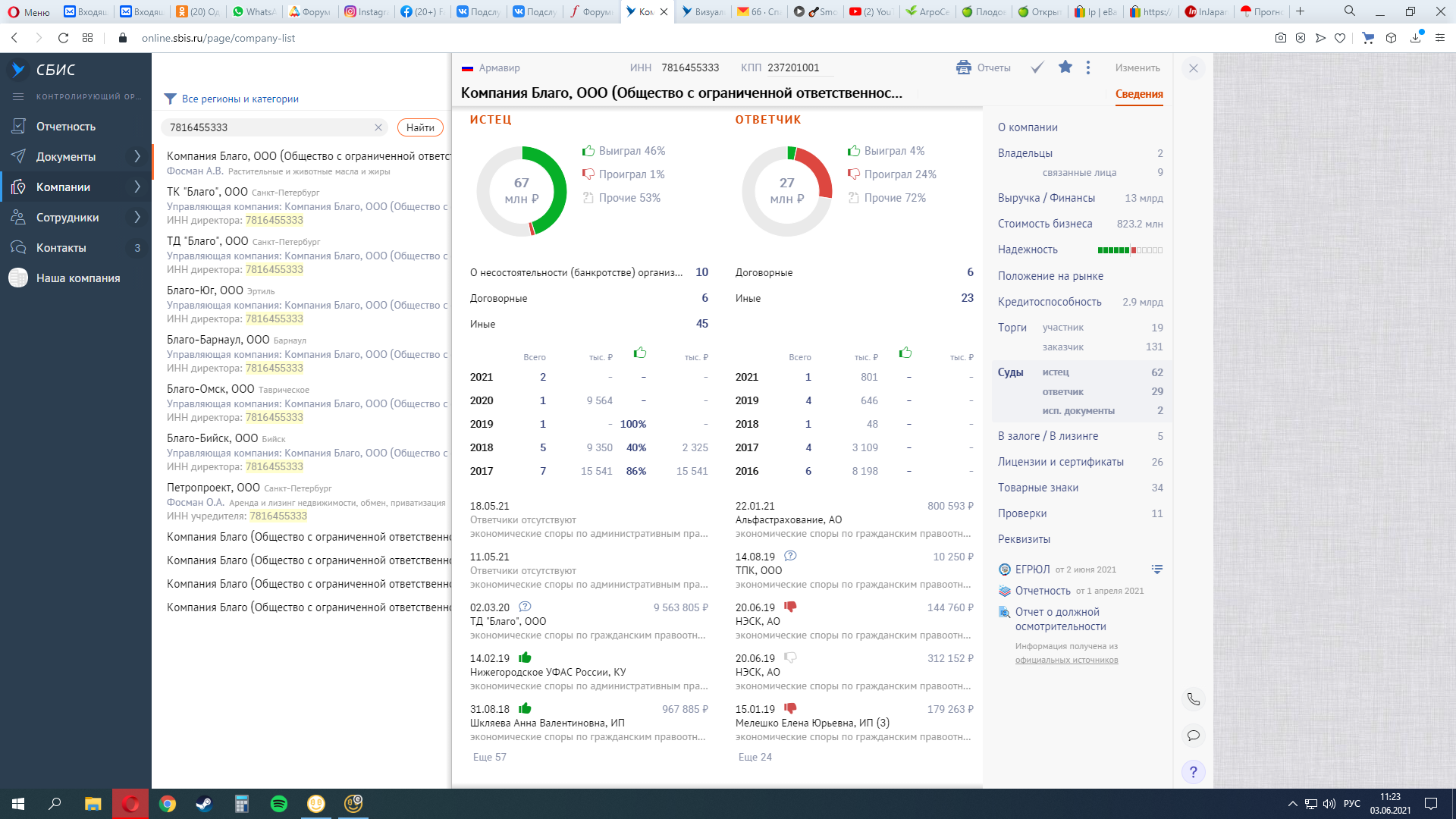Click the question icon next to 14.08.19 case
This screenshot has width=1456, height=819.
(790, 556)
